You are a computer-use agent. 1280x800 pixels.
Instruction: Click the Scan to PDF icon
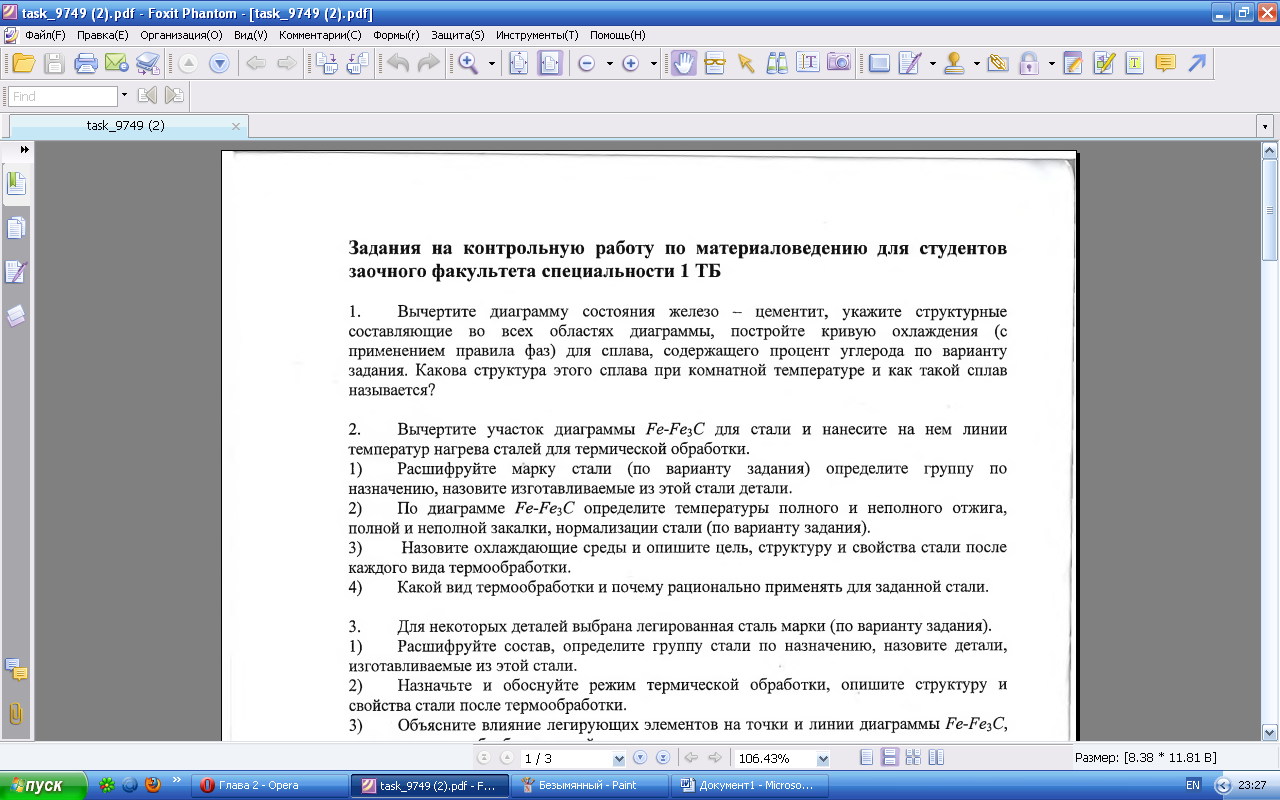click(x=148, y=63)
